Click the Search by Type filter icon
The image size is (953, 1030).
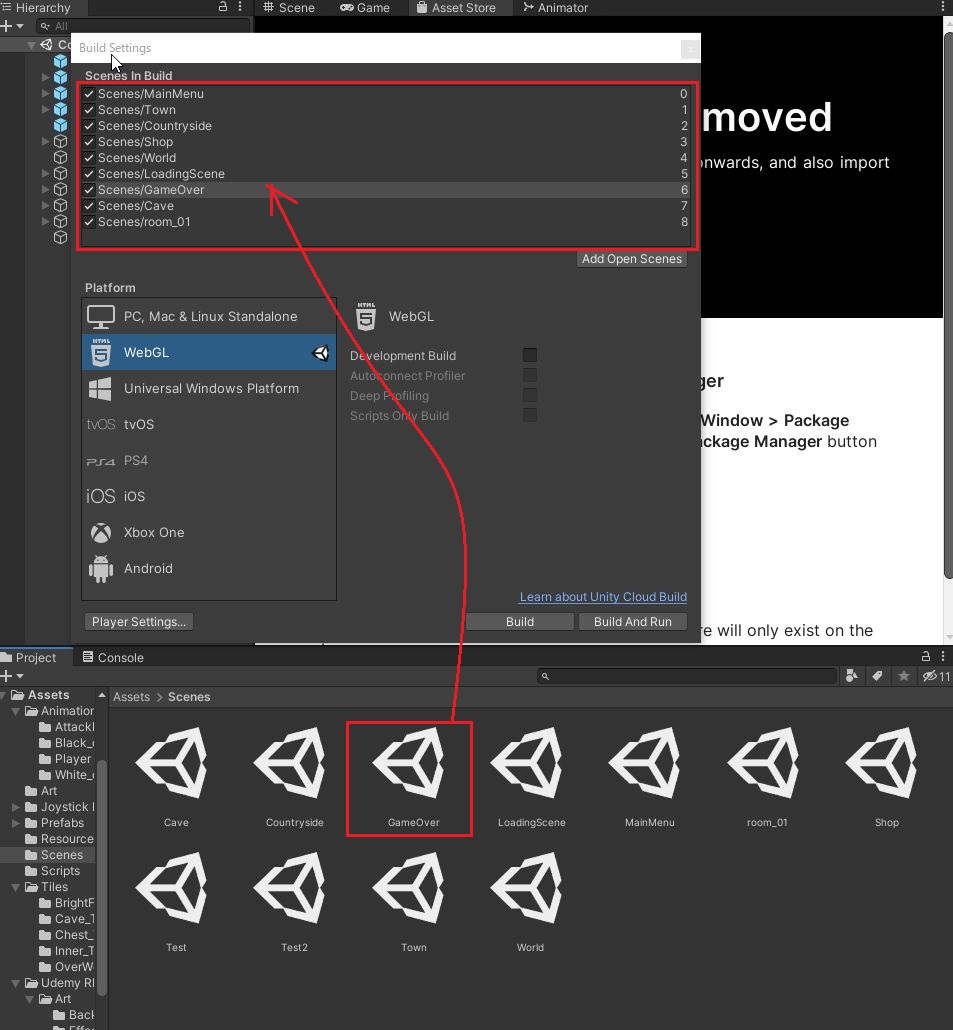(852, 676)
